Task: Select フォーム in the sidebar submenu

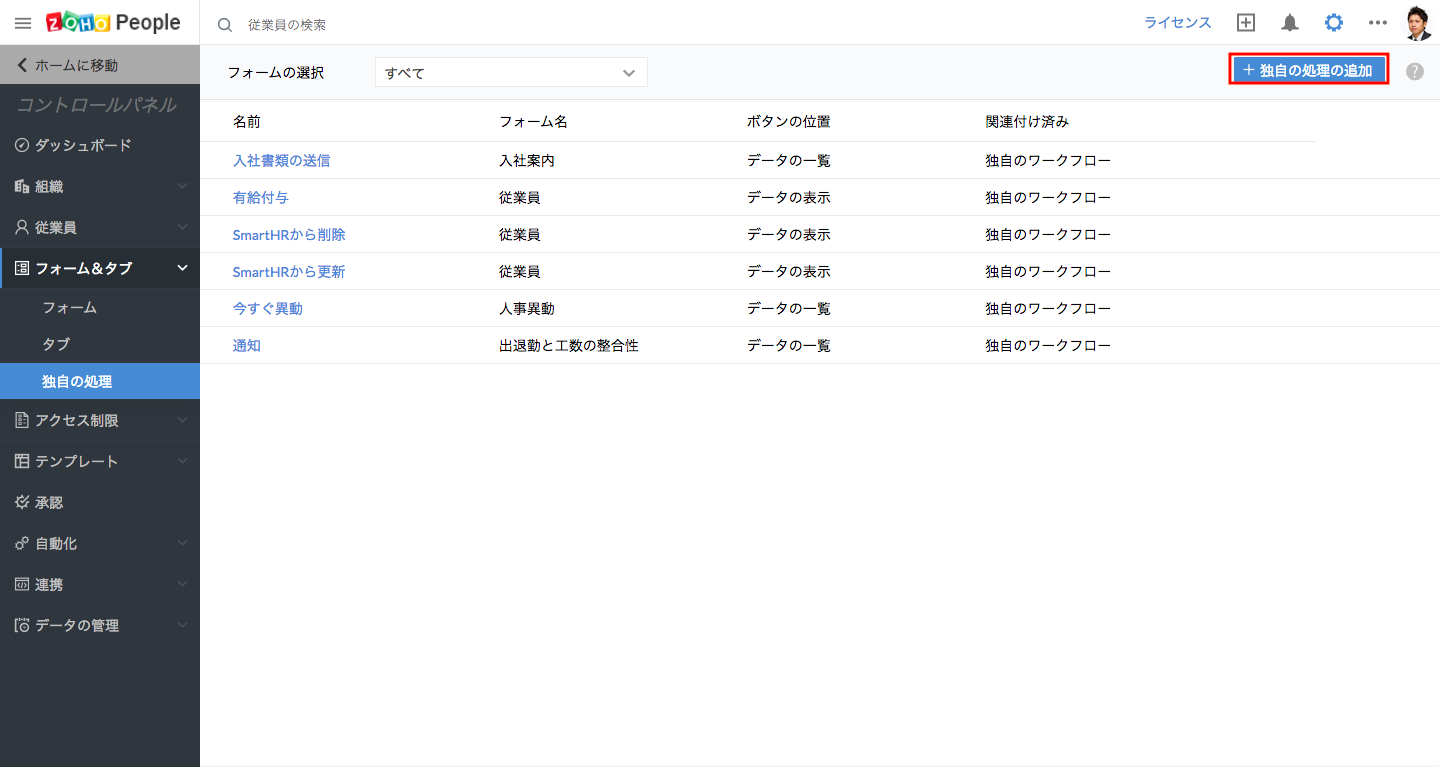Action: click(70, 308)
